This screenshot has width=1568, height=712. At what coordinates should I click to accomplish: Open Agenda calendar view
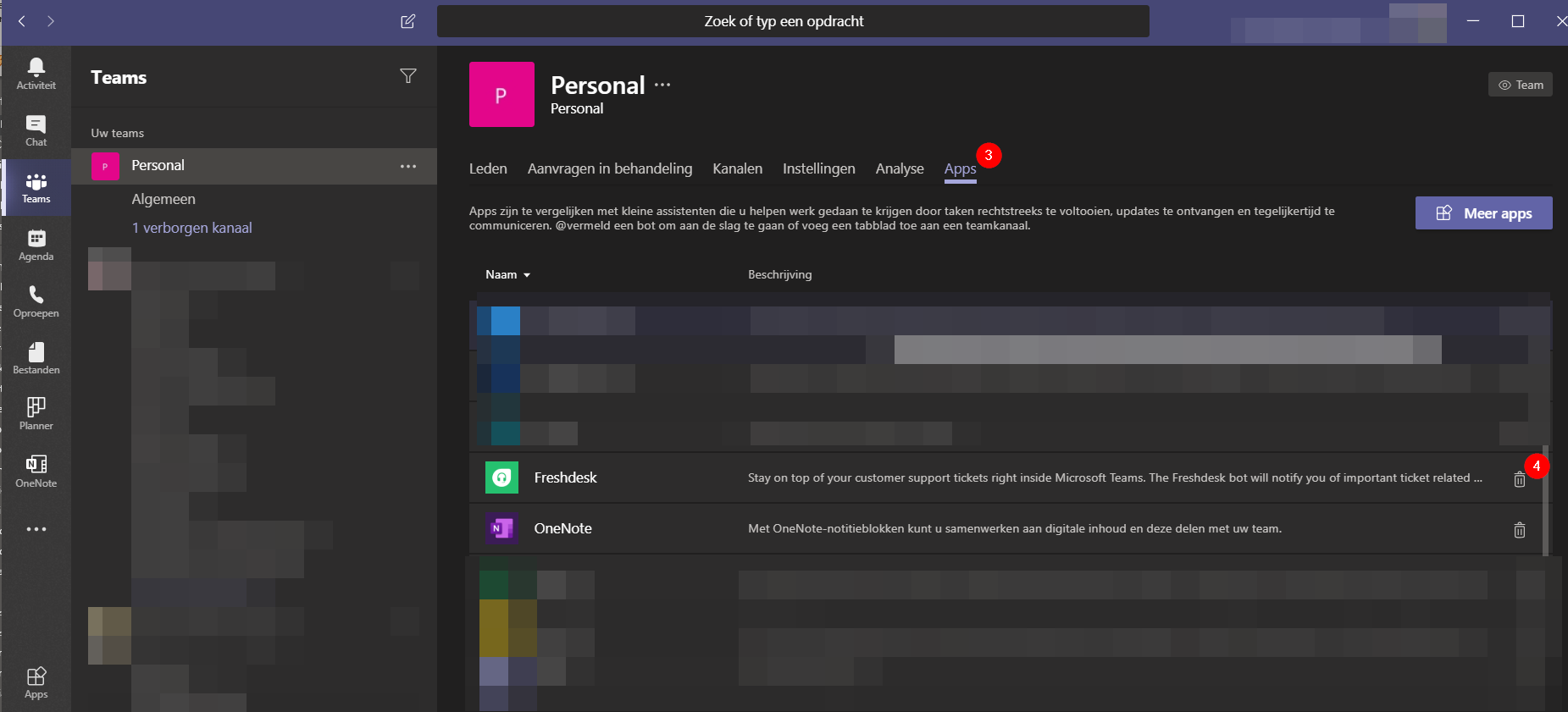[36, 245]
